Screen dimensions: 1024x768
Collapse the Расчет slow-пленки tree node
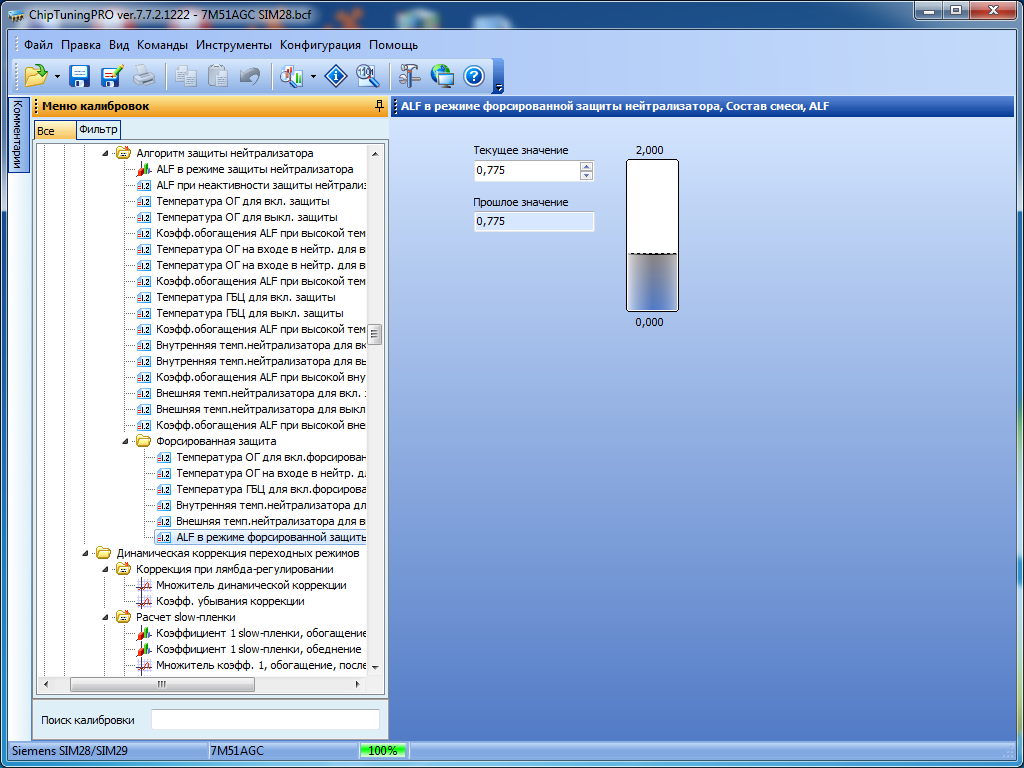(105, 617)
